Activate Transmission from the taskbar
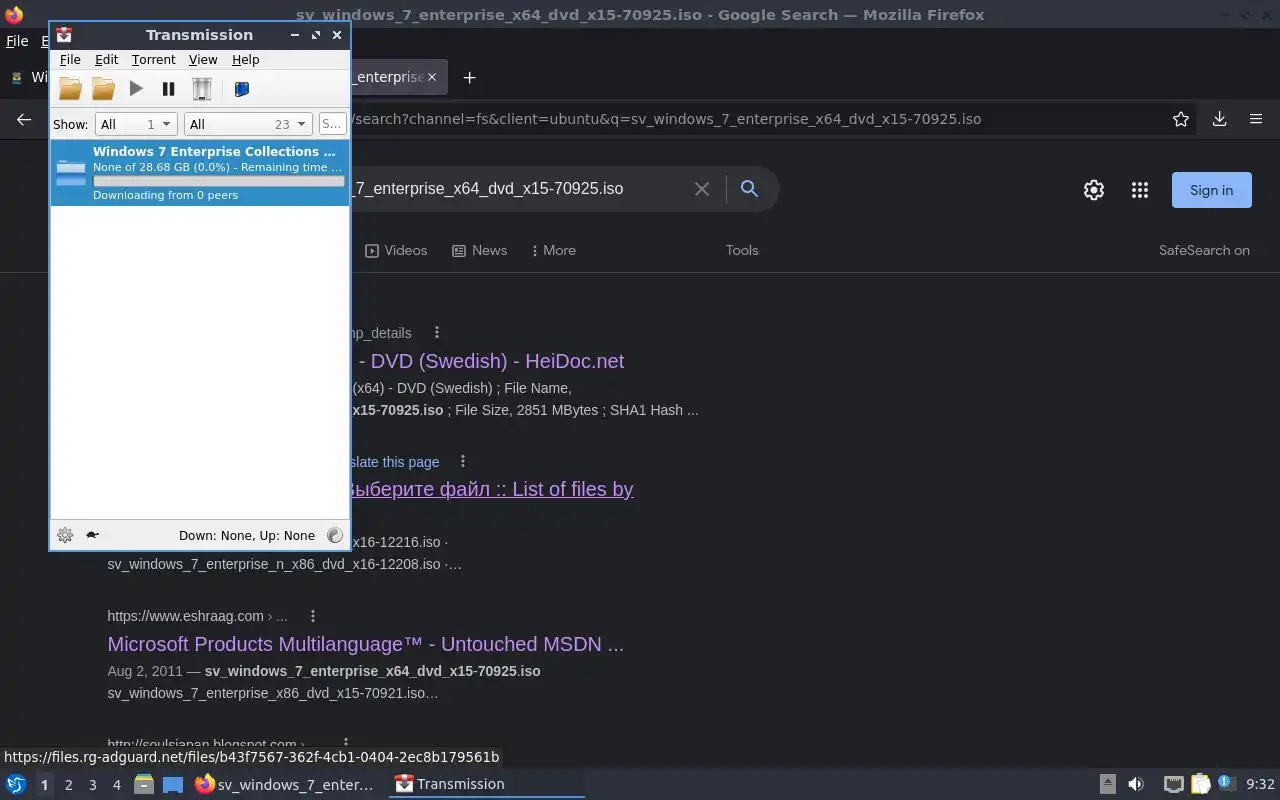The height and width of the screenshot is (800, 1280). [x=487, y=785]
